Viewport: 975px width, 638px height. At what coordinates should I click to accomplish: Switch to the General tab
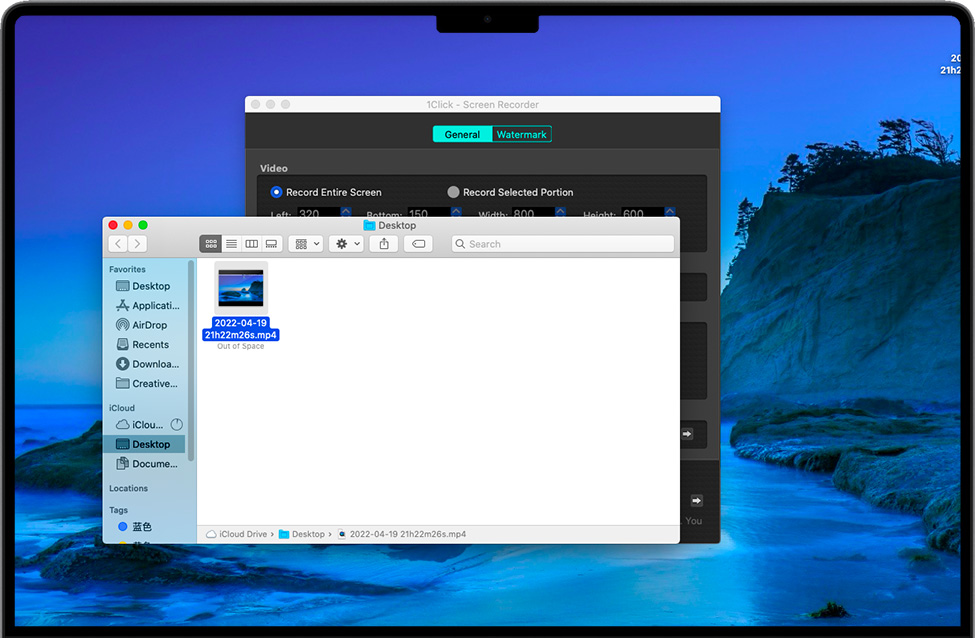tap(462, 134)
